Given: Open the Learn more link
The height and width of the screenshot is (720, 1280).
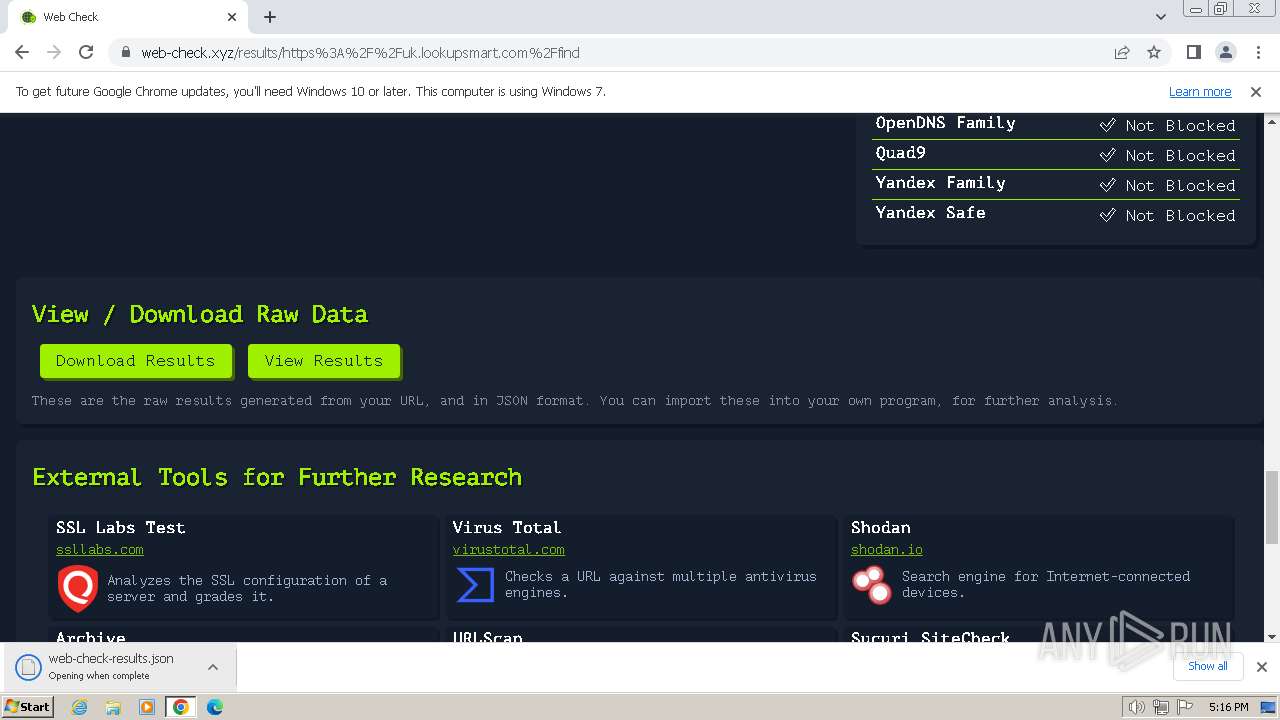Looking at the screenshot, I should (1200, 92).
